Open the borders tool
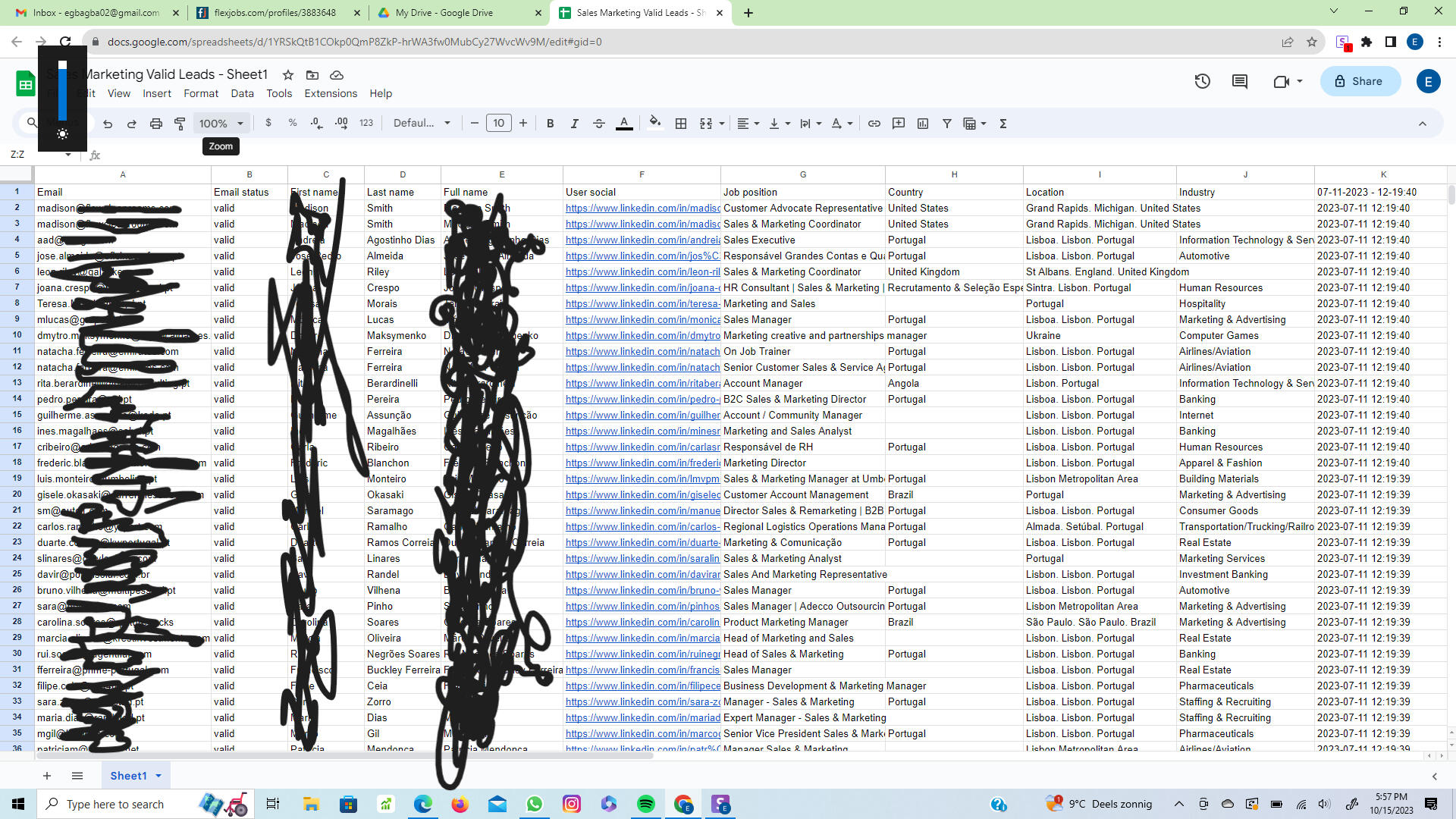The image size is (1456, 819). (x=681, y=124)
